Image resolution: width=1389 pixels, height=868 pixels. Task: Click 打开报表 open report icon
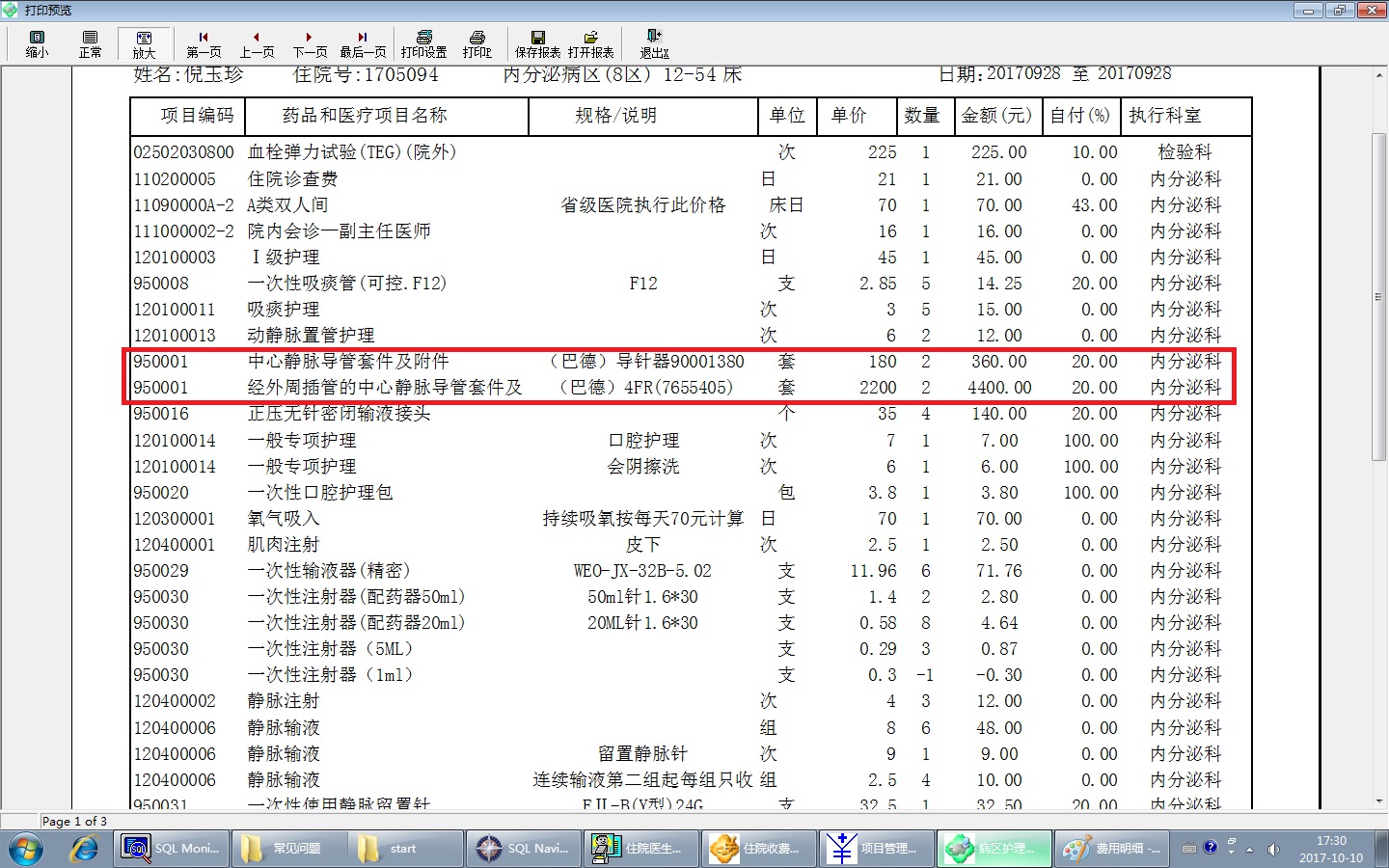(x=590, y=44)
